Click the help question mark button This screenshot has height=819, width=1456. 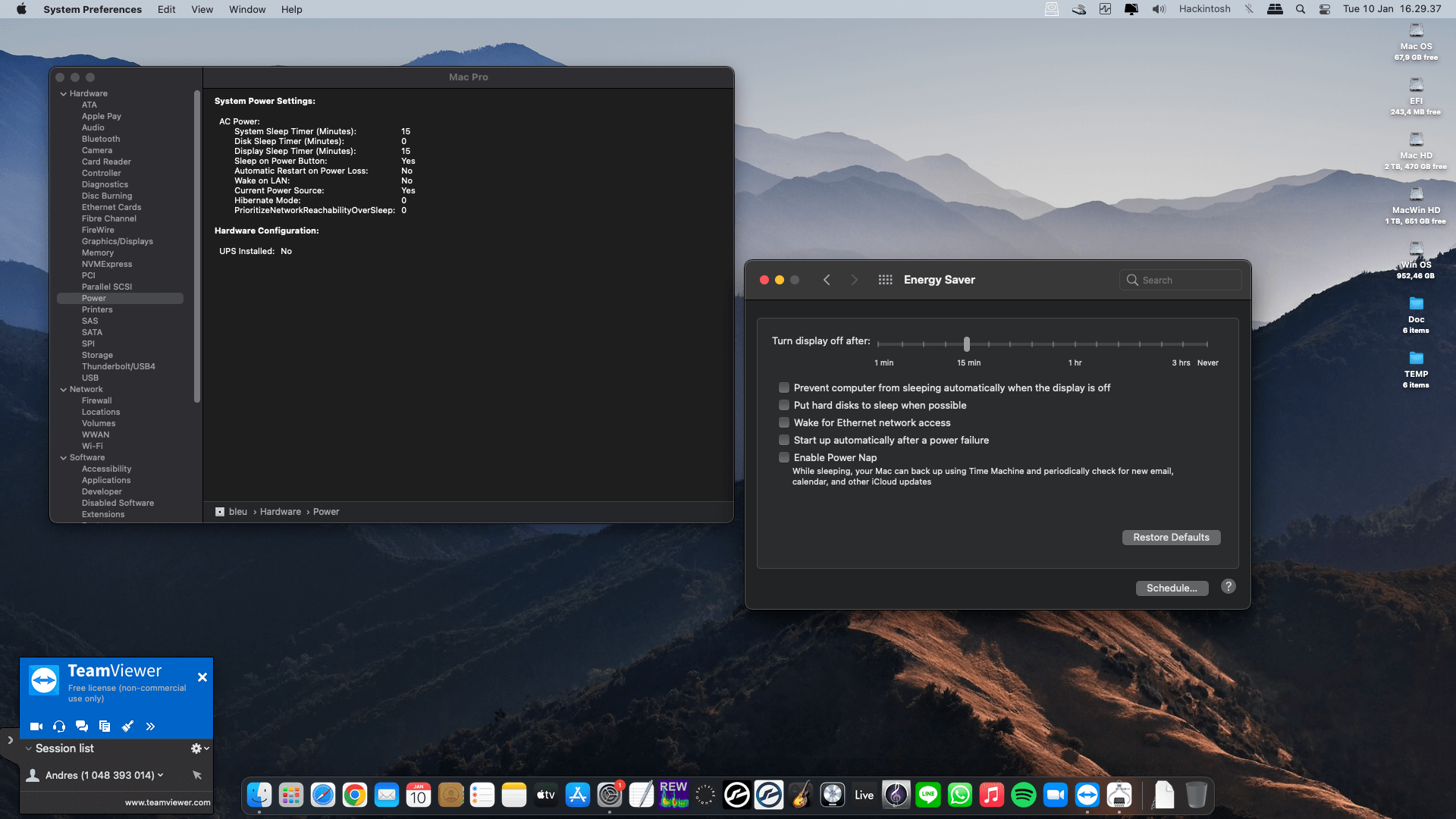(1228, 587)
